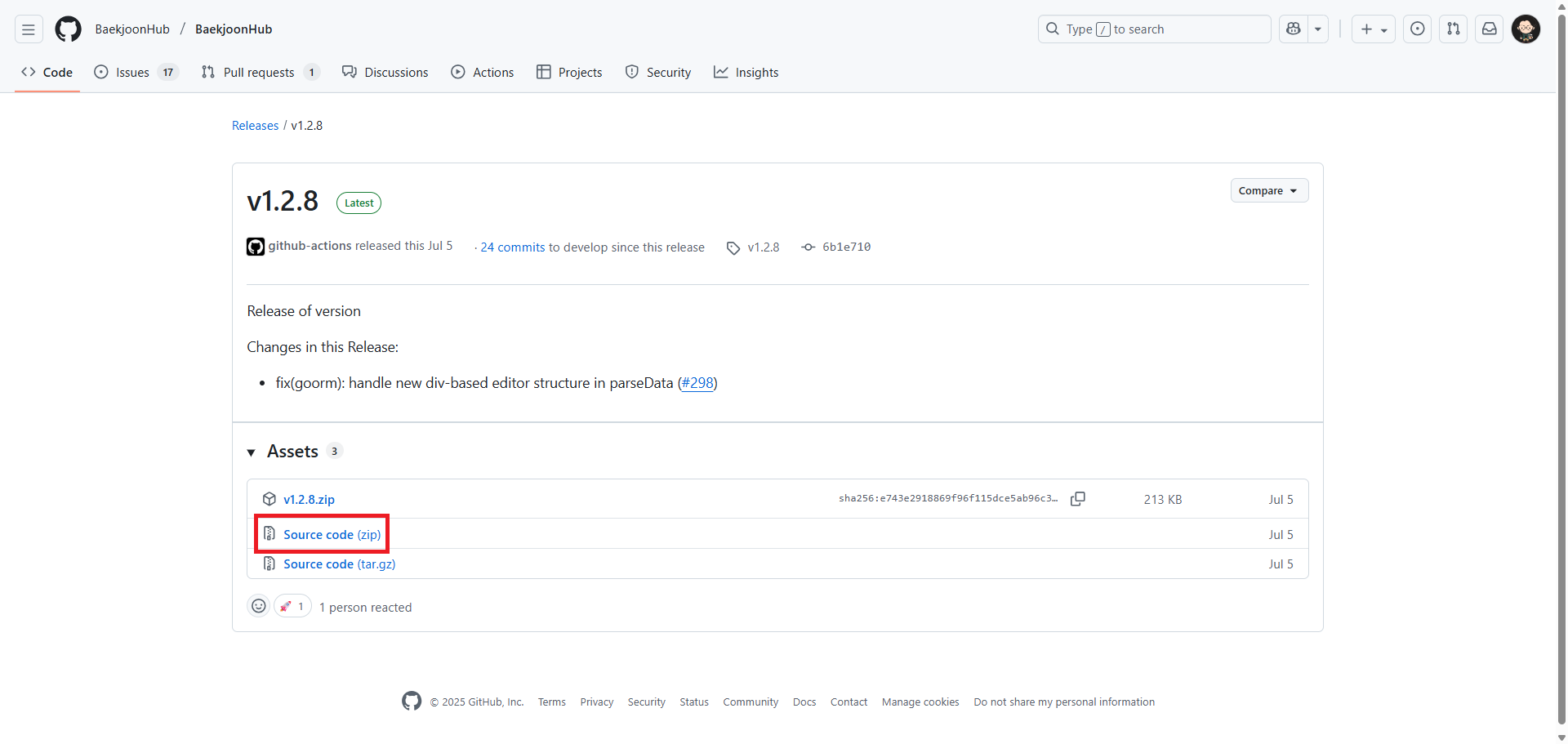
Task: Open the 24 commits link
Action: (x=512, y=247)
